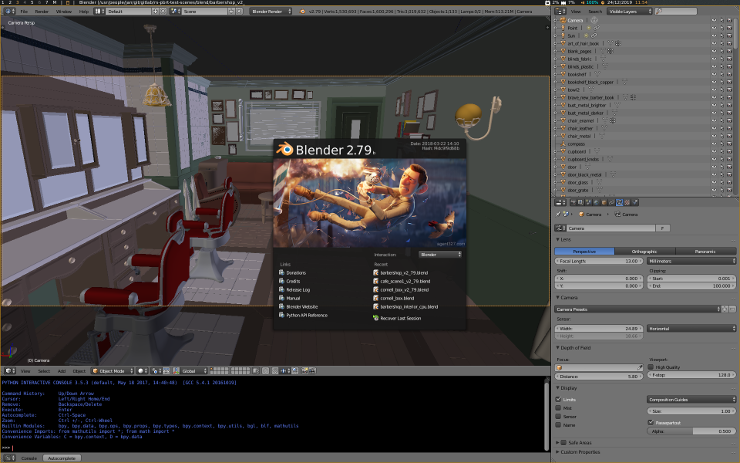Open the Visible Layers dropdown in outliner
Viewport: 740px width, 463px height.
630,11
